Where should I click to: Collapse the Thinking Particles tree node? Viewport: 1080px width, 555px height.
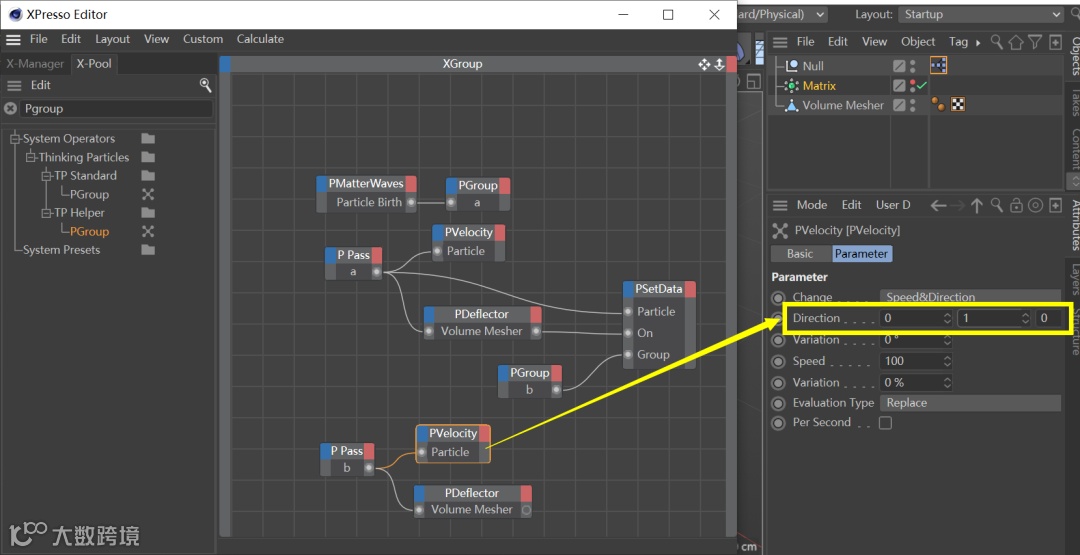click(x=31, y=157)
